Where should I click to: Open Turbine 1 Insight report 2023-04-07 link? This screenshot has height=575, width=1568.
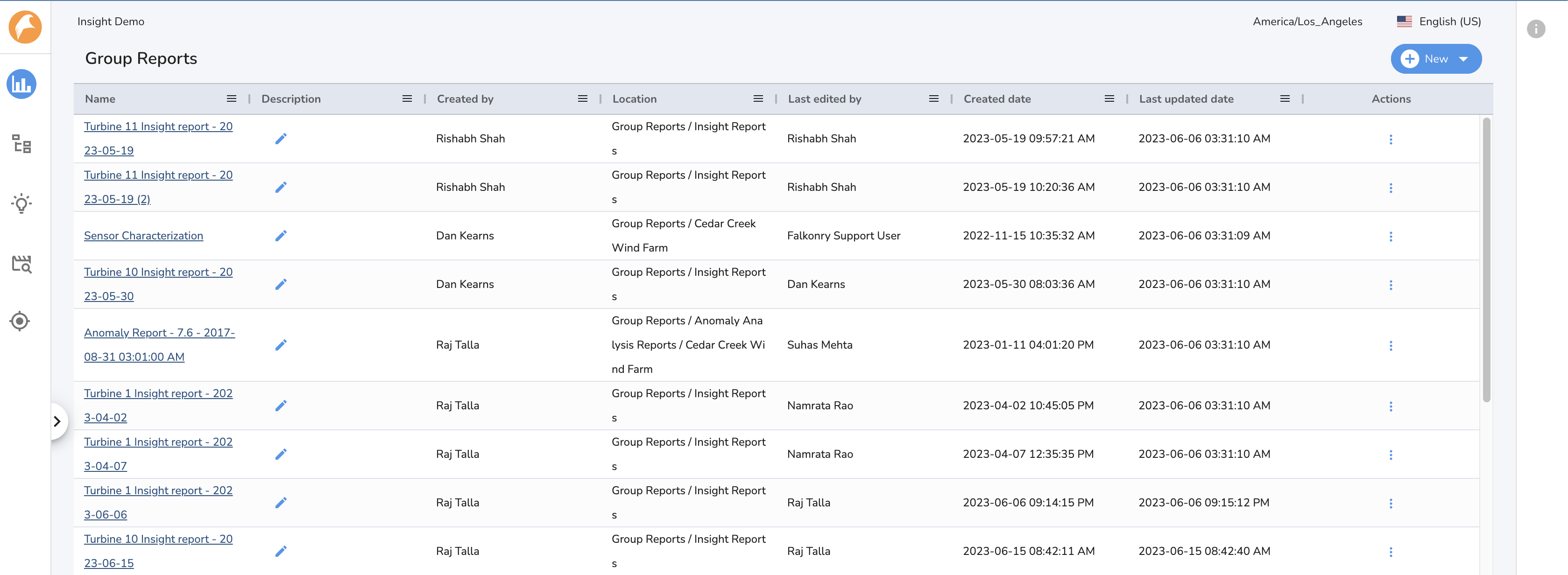pos(158,454)
